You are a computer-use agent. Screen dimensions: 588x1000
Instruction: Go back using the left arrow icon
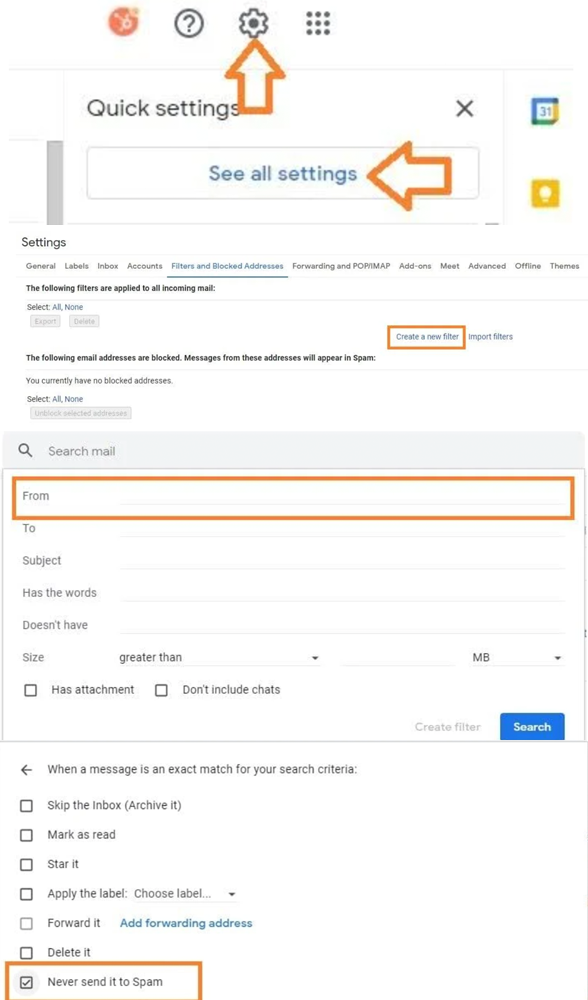point(26,770)
